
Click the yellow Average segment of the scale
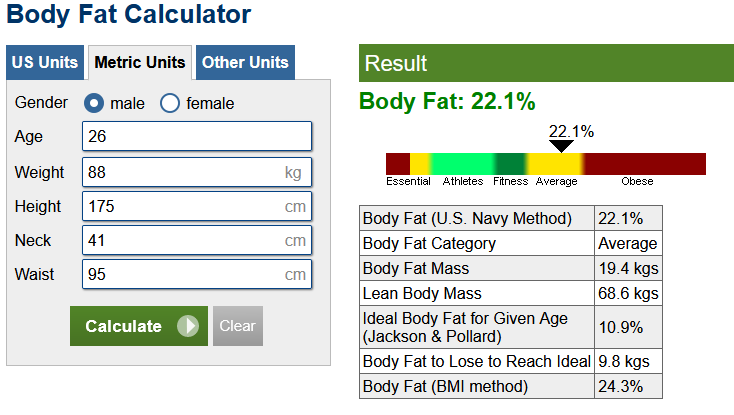click(x=555, y=164)
